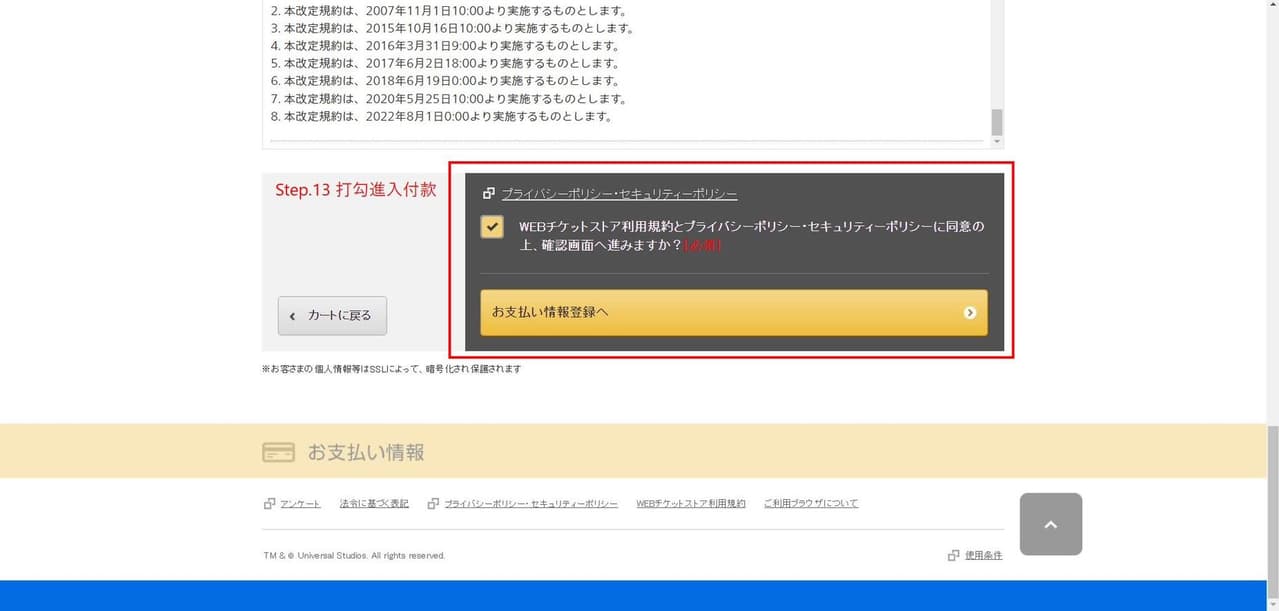Click external-link icon beside footer privacy policy
Viewport: 1279px width, 611px height.
(433, 503)
